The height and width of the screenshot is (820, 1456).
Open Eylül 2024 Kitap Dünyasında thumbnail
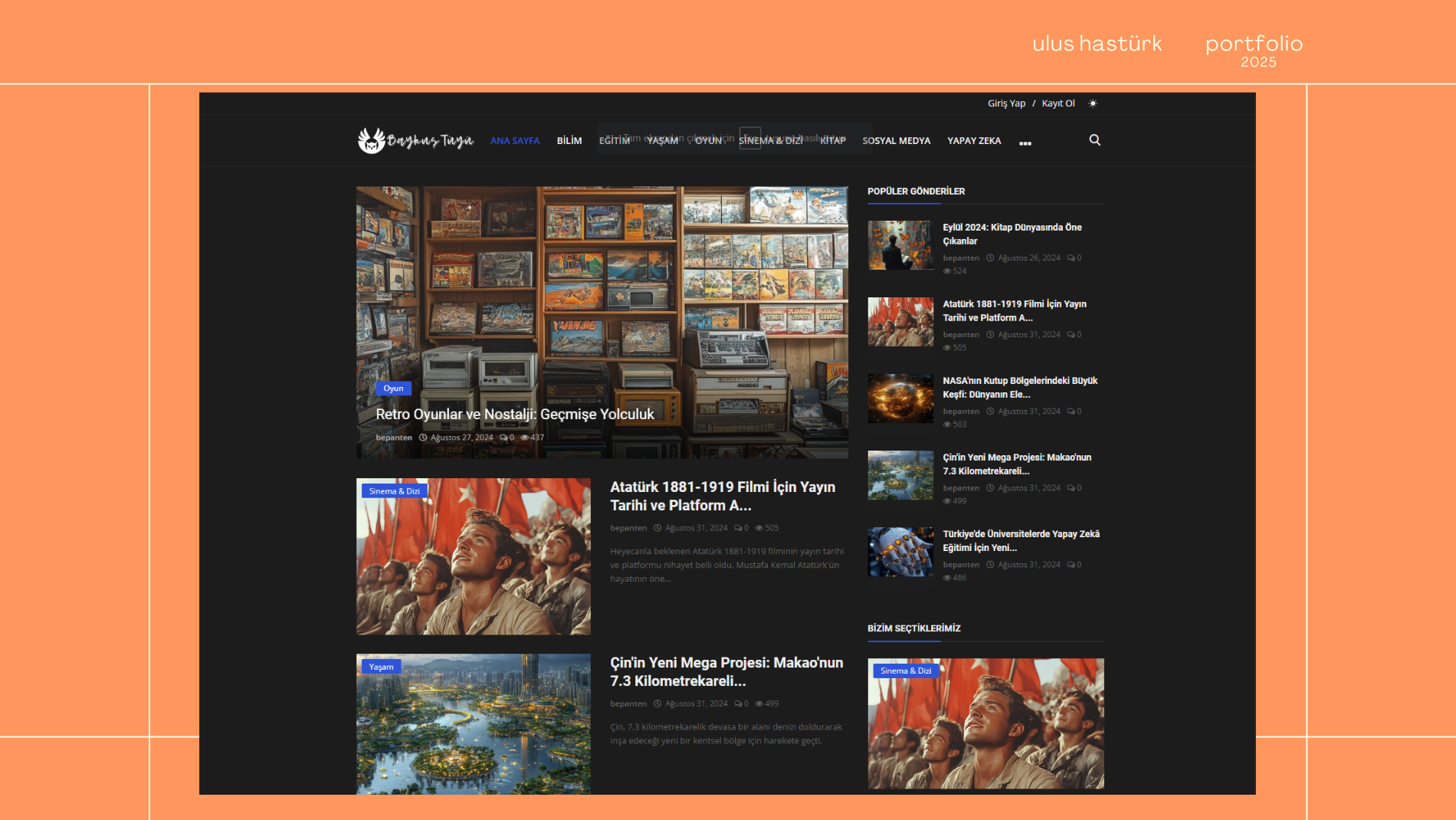click(900, 245)
